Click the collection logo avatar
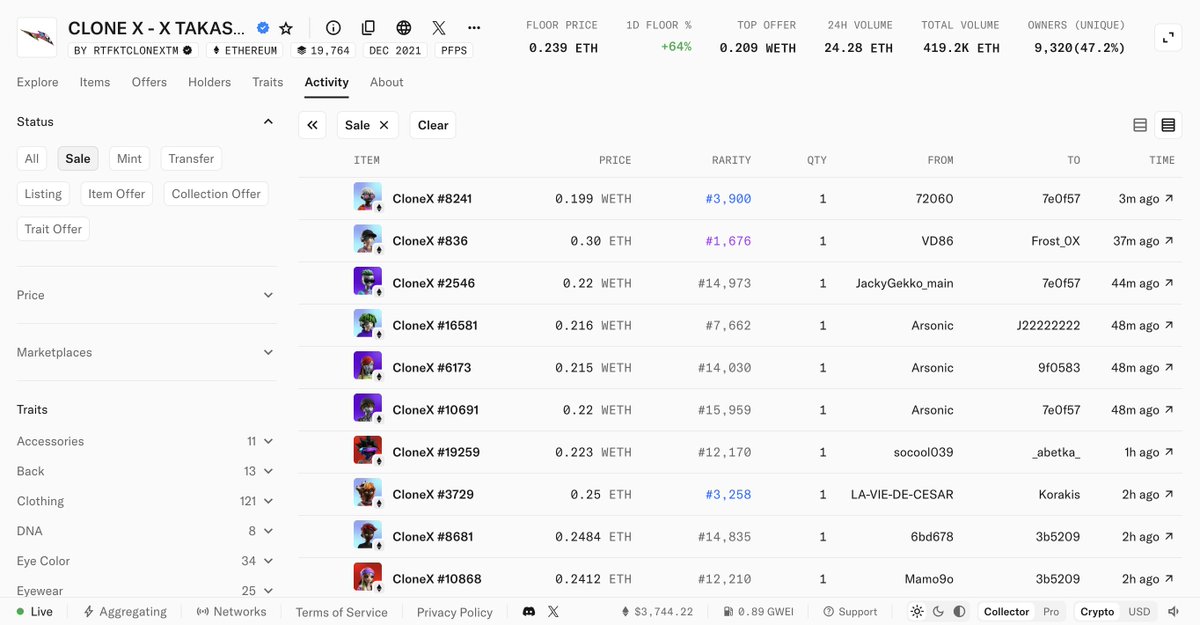The height and width of the screenshot is (625, 1200). (x=37, y=37)
